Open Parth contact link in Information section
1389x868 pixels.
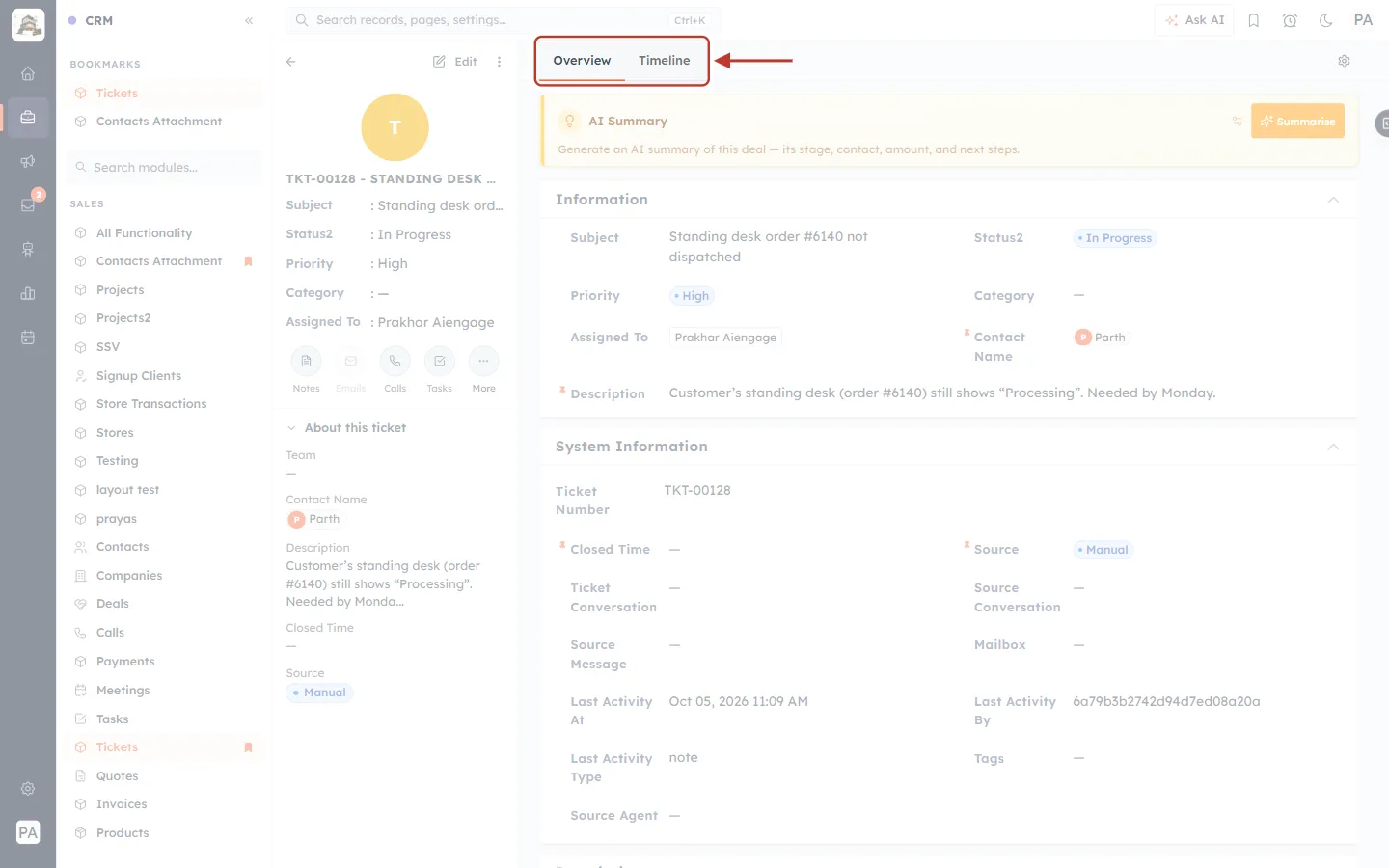(1100, 338)
